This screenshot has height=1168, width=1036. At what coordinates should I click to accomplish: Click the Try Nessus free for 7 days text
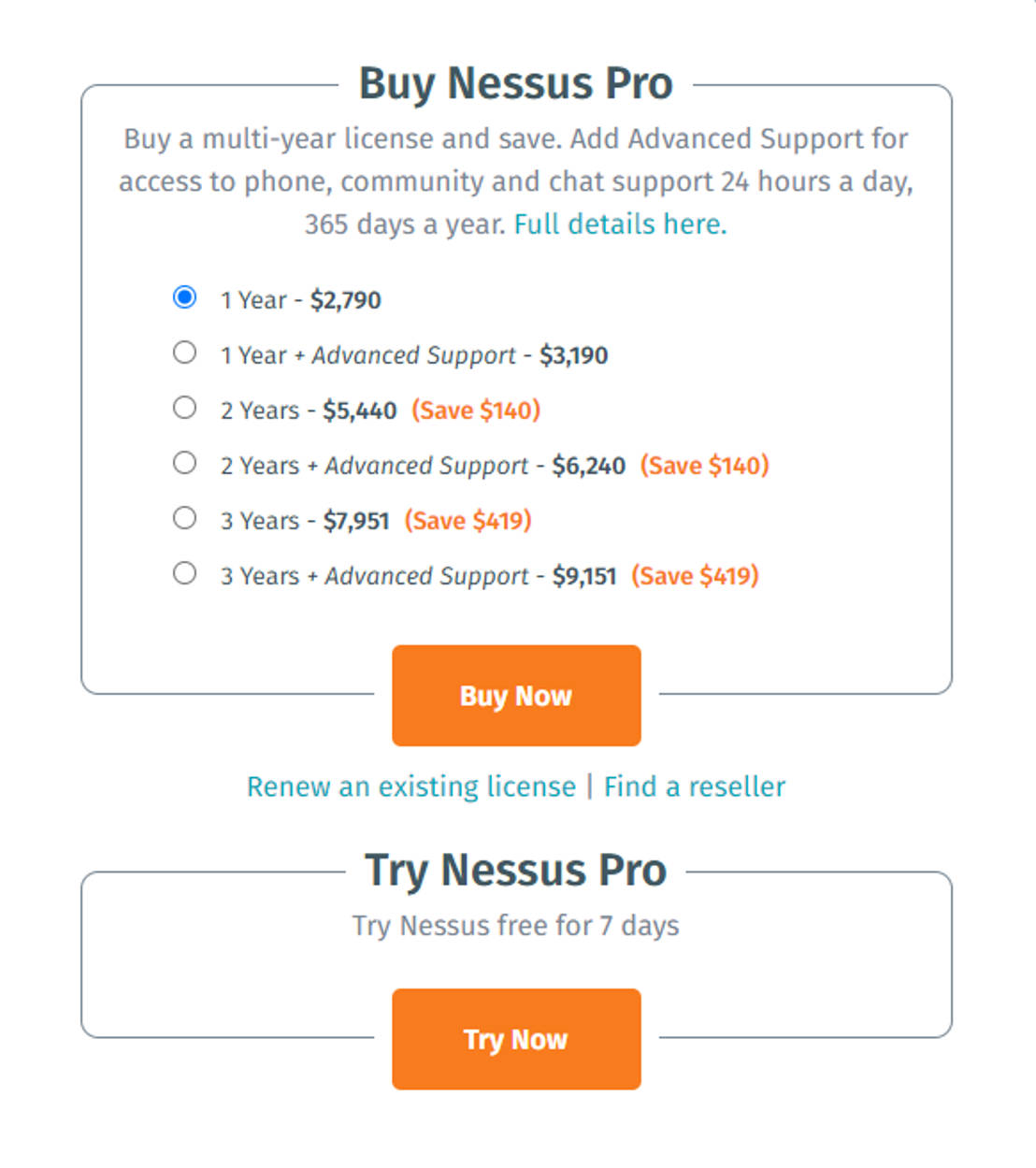click(515, 926)
